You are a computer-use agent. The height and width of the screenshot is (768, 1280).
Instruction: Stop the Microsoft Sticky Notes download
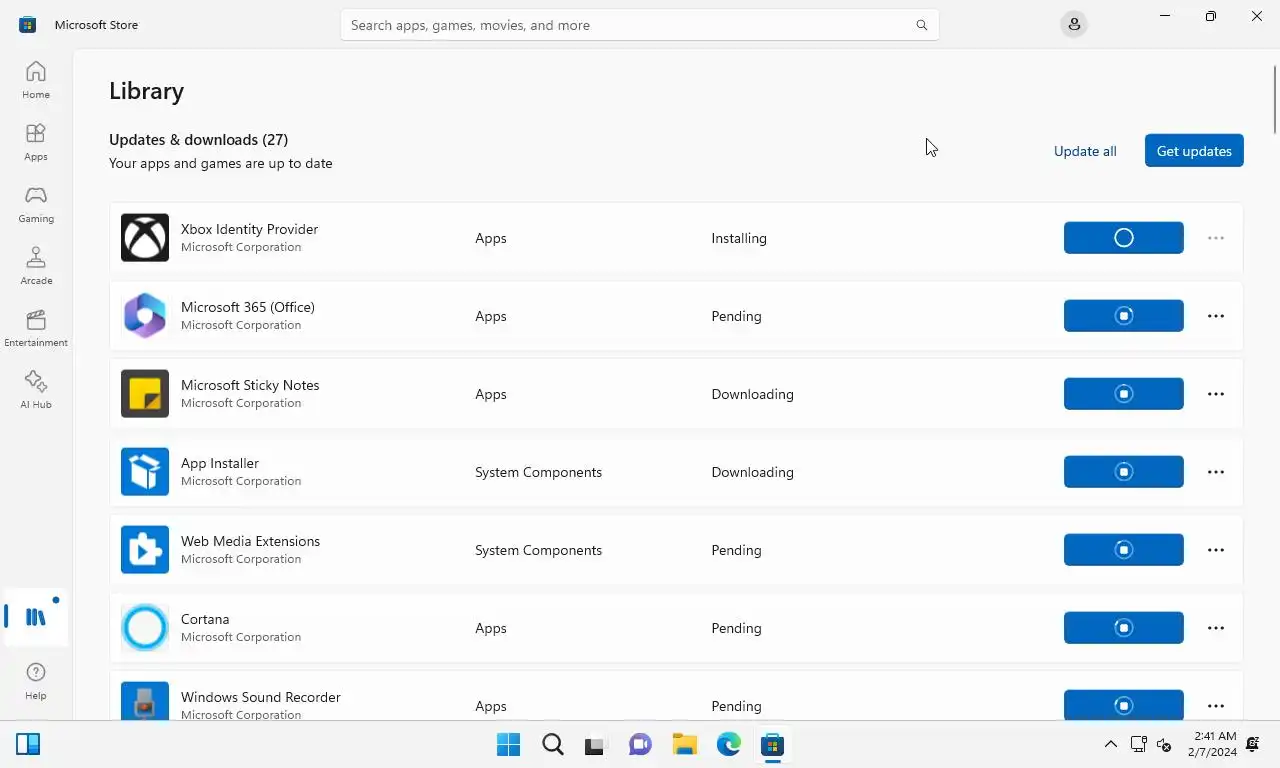[1124, 394]
